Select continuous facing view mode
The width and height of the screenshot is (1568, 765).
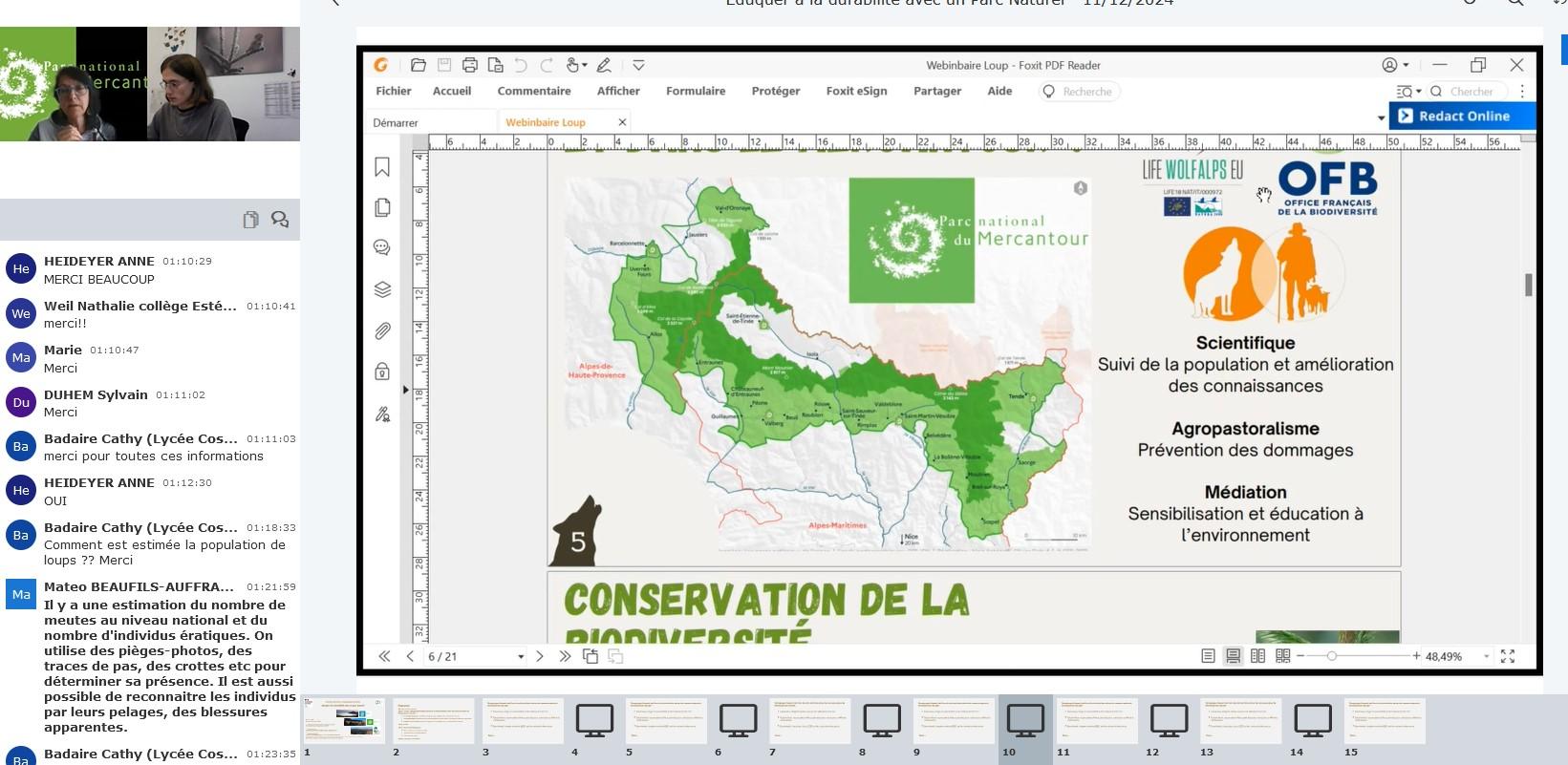coord(1283,656)
